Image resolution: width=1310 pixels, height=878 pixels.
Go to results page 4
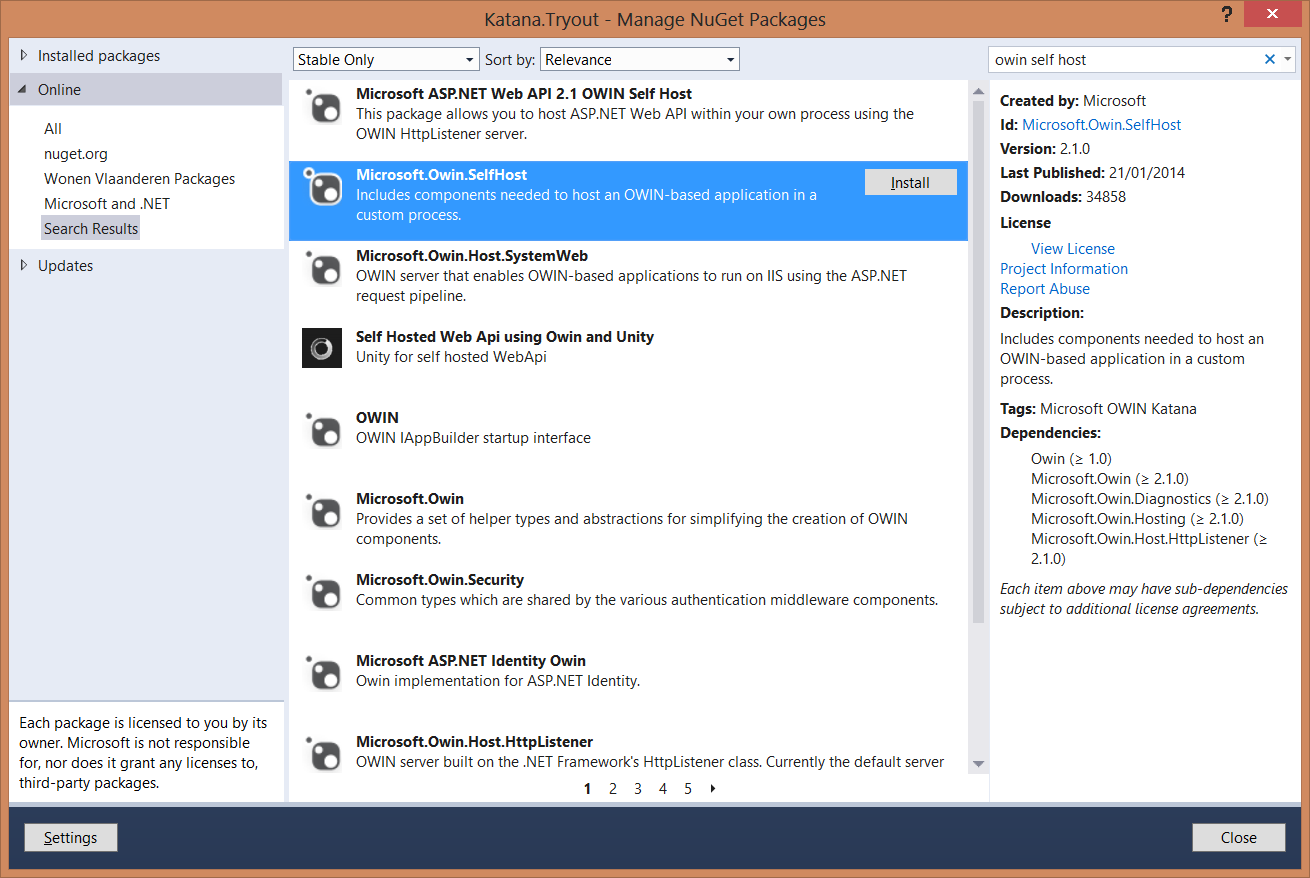click(663, 788)
